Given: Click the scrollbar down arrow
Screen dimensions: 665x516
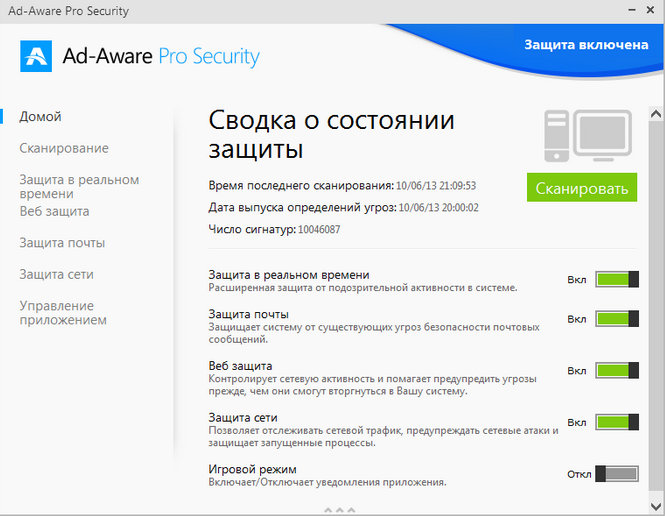Looking at the screenshot, I should [656, 506].
